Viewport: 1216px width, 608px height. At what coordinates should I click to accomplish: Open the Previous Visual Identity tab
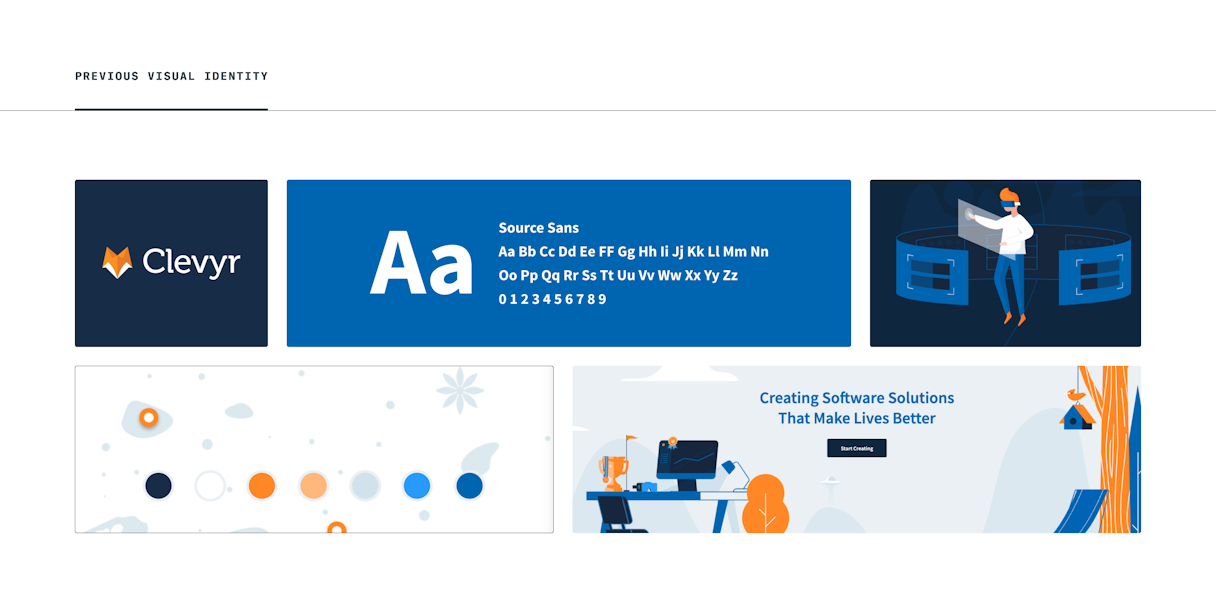[x=171, y=76]
